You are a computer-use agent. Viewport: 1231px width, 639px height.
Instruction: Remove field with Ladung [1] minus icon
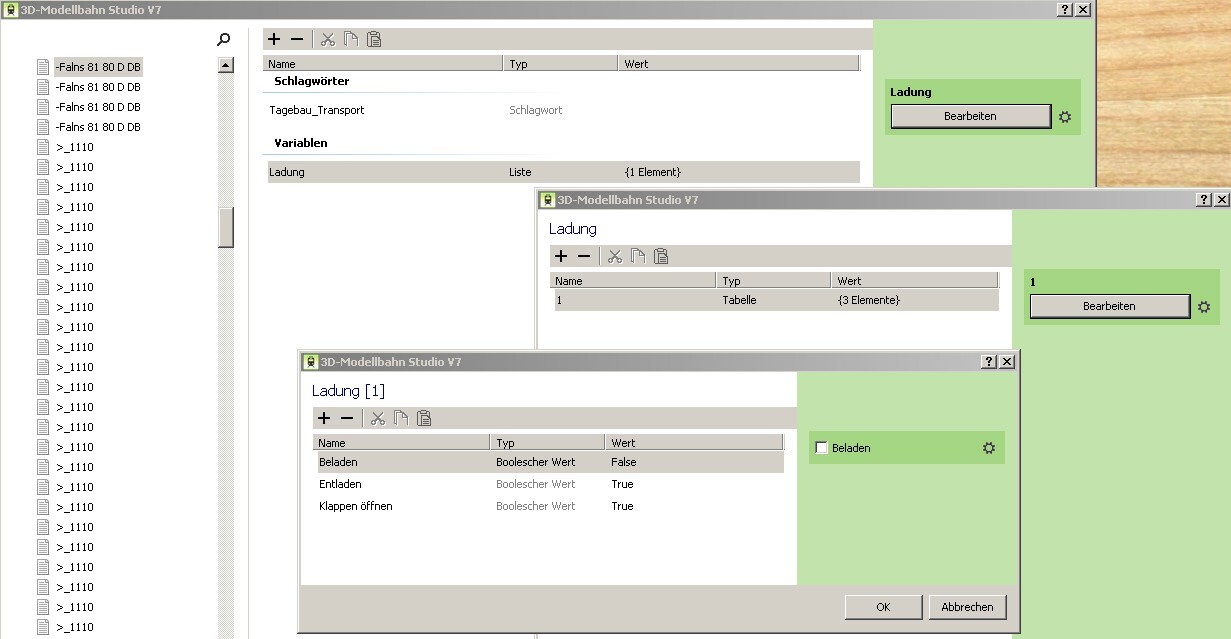347,418
